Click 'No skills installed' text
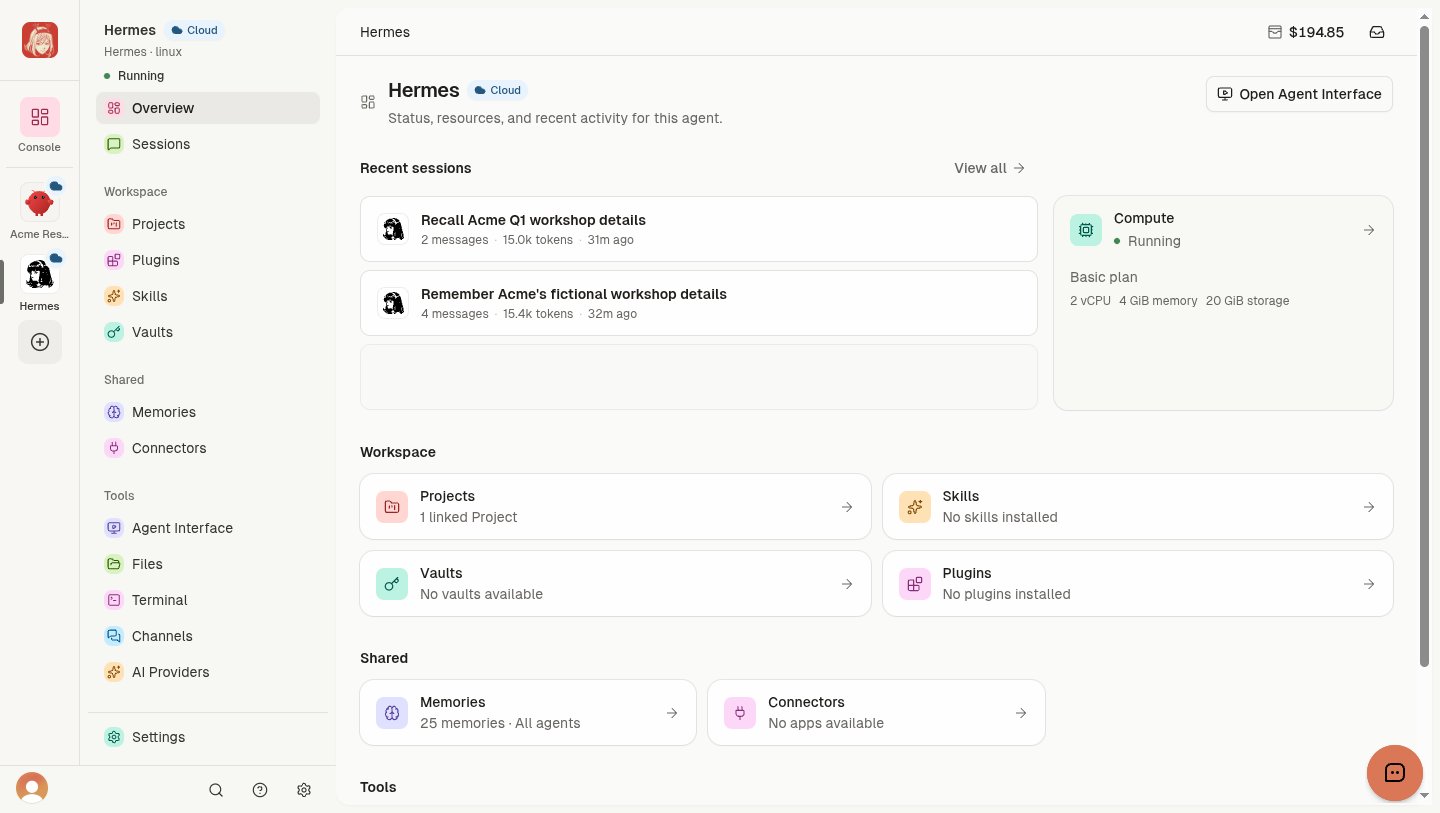The height and width of the screenshot is (813, 1440). 1000,517
